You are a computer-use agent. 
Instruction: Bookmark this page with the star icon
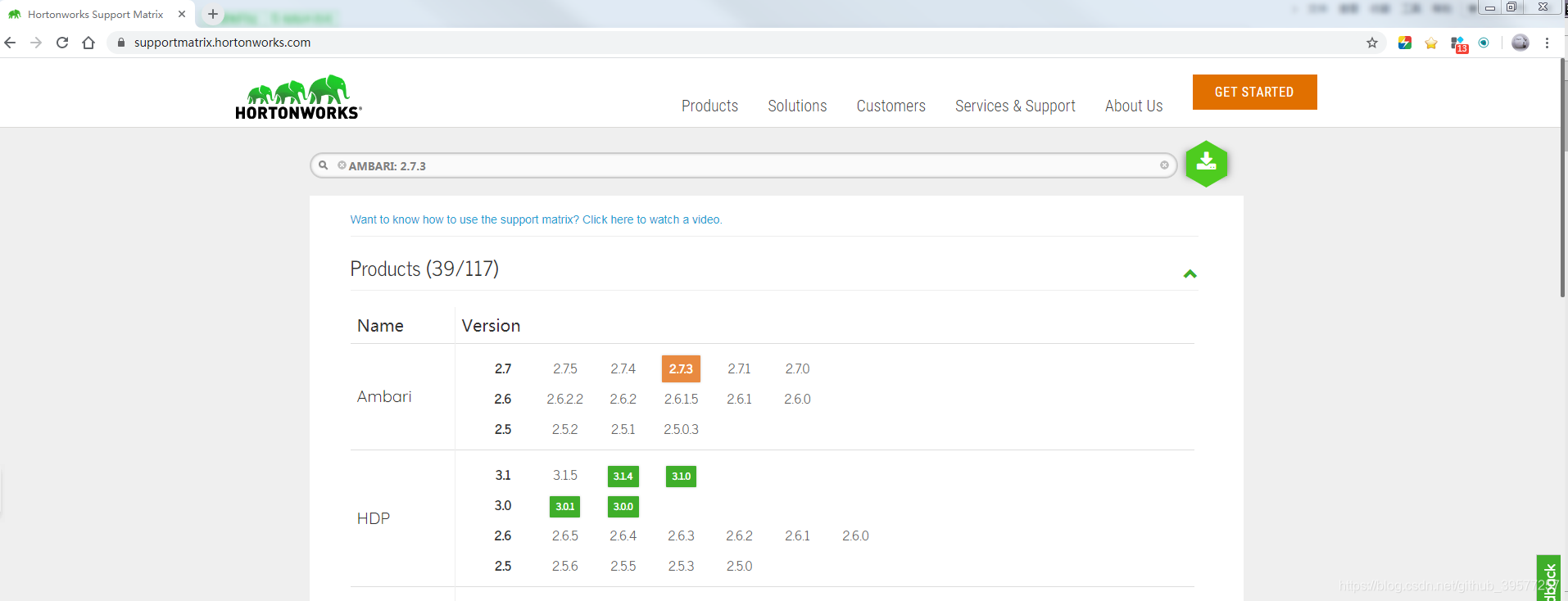1372,43
